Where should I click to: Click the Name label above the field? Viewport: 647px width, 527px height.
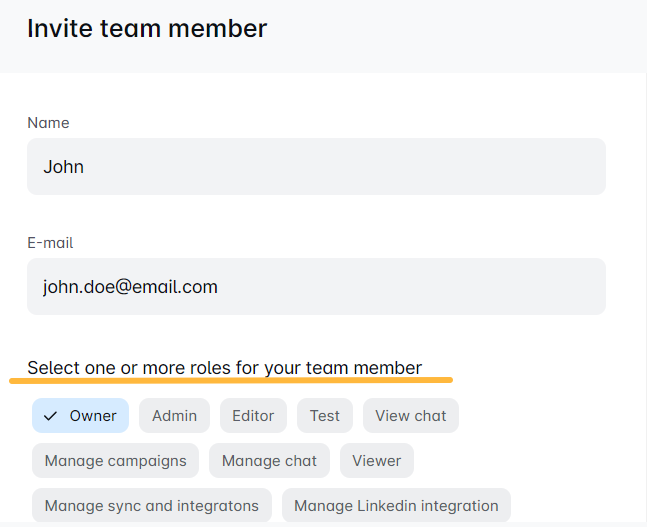tap(48, 123)
